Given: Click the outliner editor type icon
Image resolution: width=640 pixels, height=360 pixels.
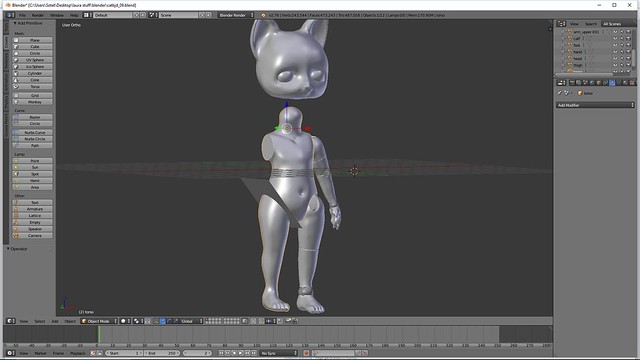Looking at the screenshot, I should coord(561,24).
